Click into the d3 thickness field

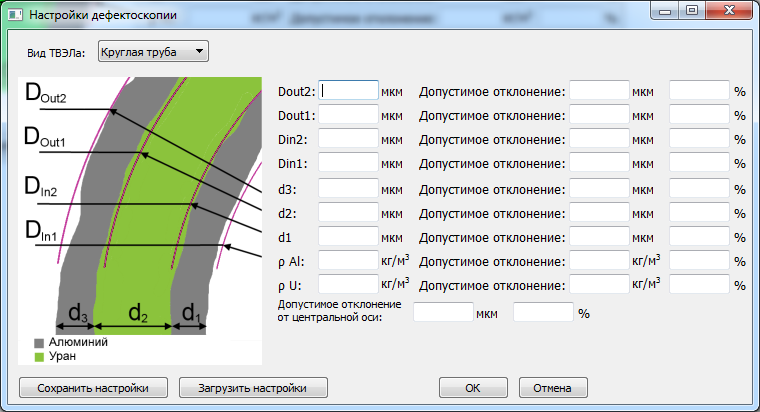[348, 188]
